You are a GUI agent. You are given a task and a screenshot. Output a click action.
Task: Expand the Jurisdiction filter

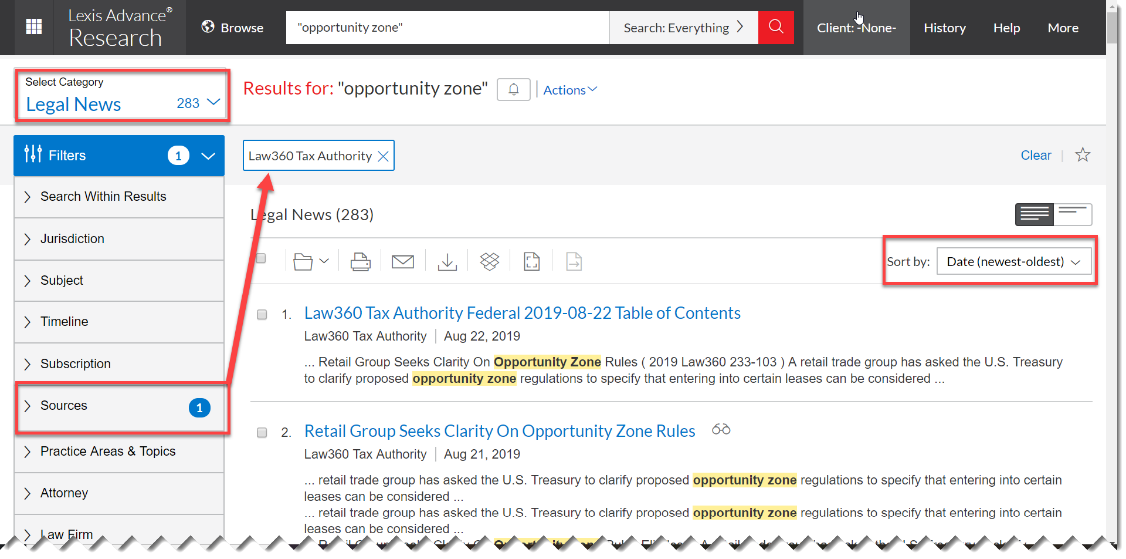coord(119,239)
